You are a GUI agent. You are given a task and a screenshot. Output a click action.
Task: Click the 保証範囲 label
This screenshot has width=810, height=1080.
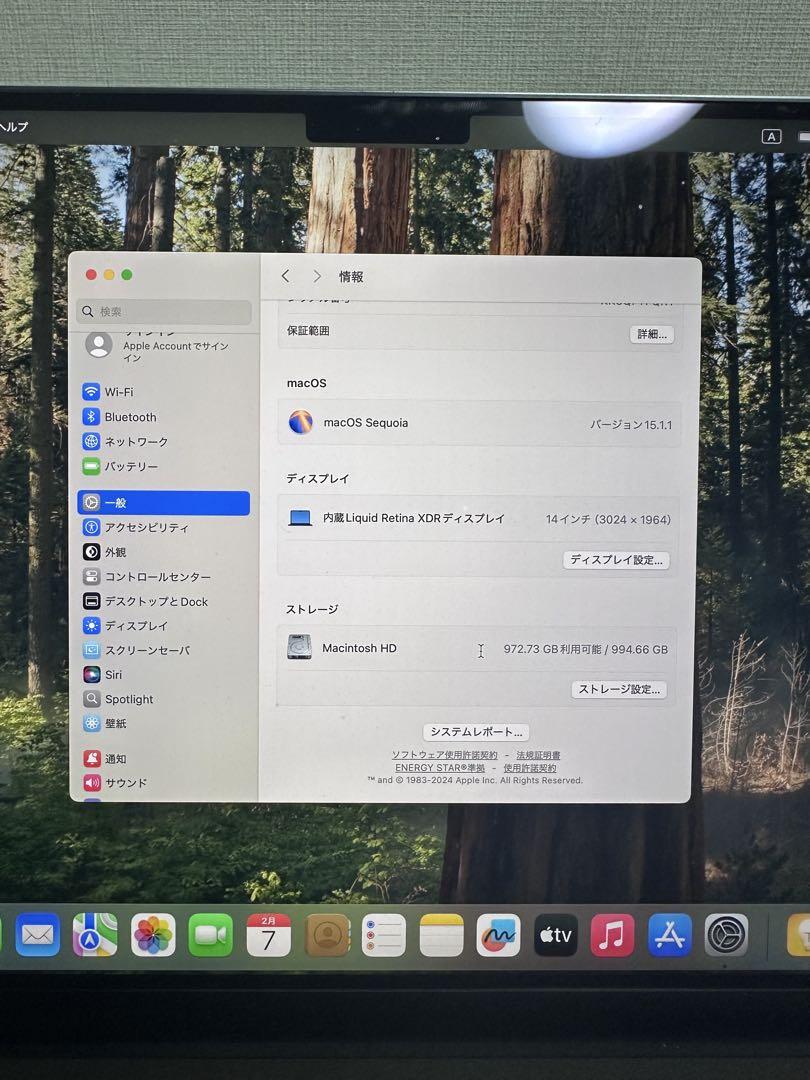(308, 331)
